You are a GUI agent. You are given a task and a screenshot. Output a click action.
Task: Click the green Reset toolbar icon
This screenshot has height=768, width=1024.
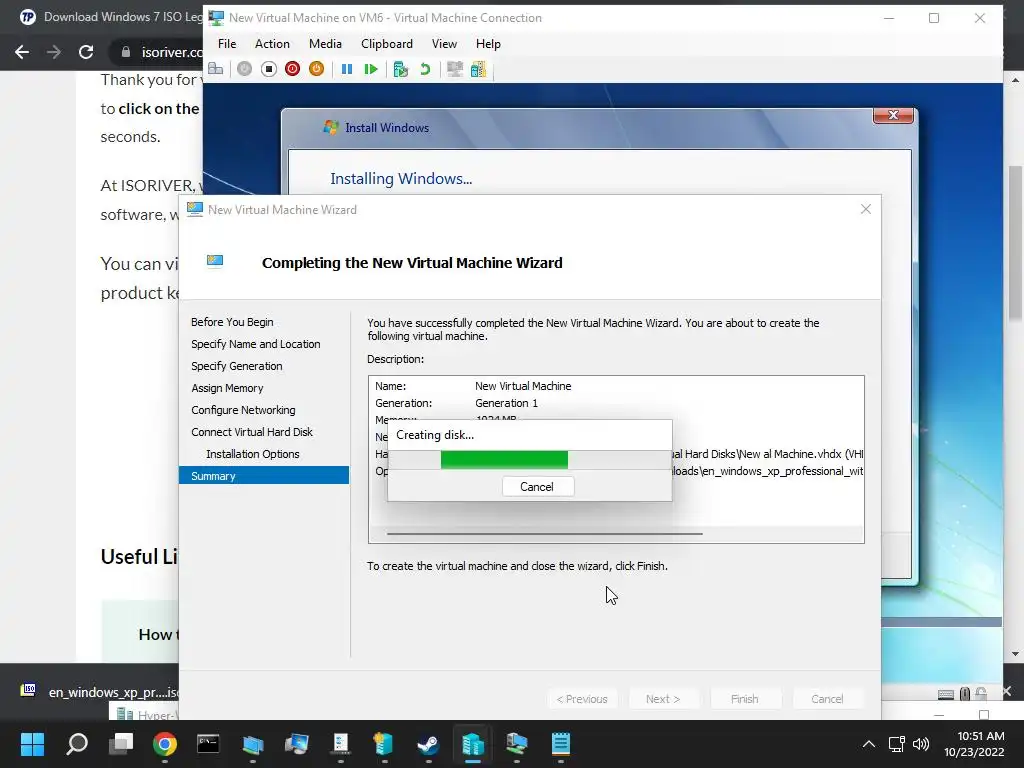pos(371,69)
